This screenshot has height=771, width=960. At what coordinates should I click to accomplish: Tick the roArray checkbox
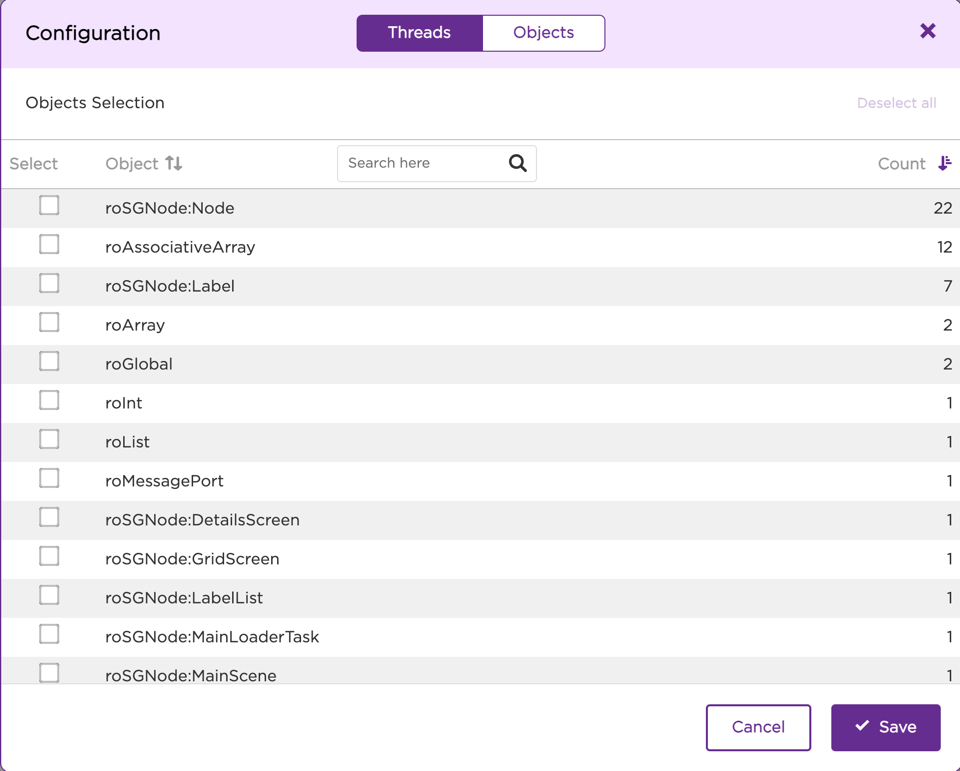pos(49,322)
